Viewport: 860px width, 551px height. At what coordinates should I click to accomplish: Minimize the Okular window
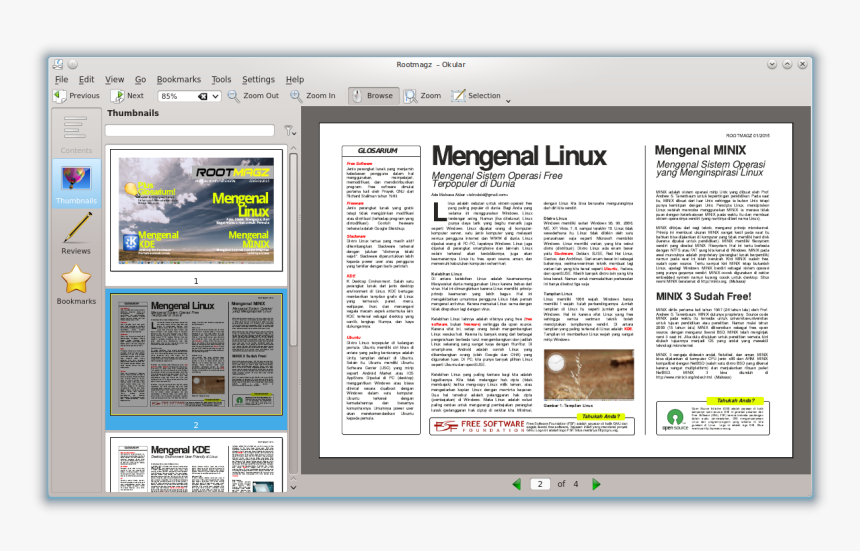coord(772,64)
